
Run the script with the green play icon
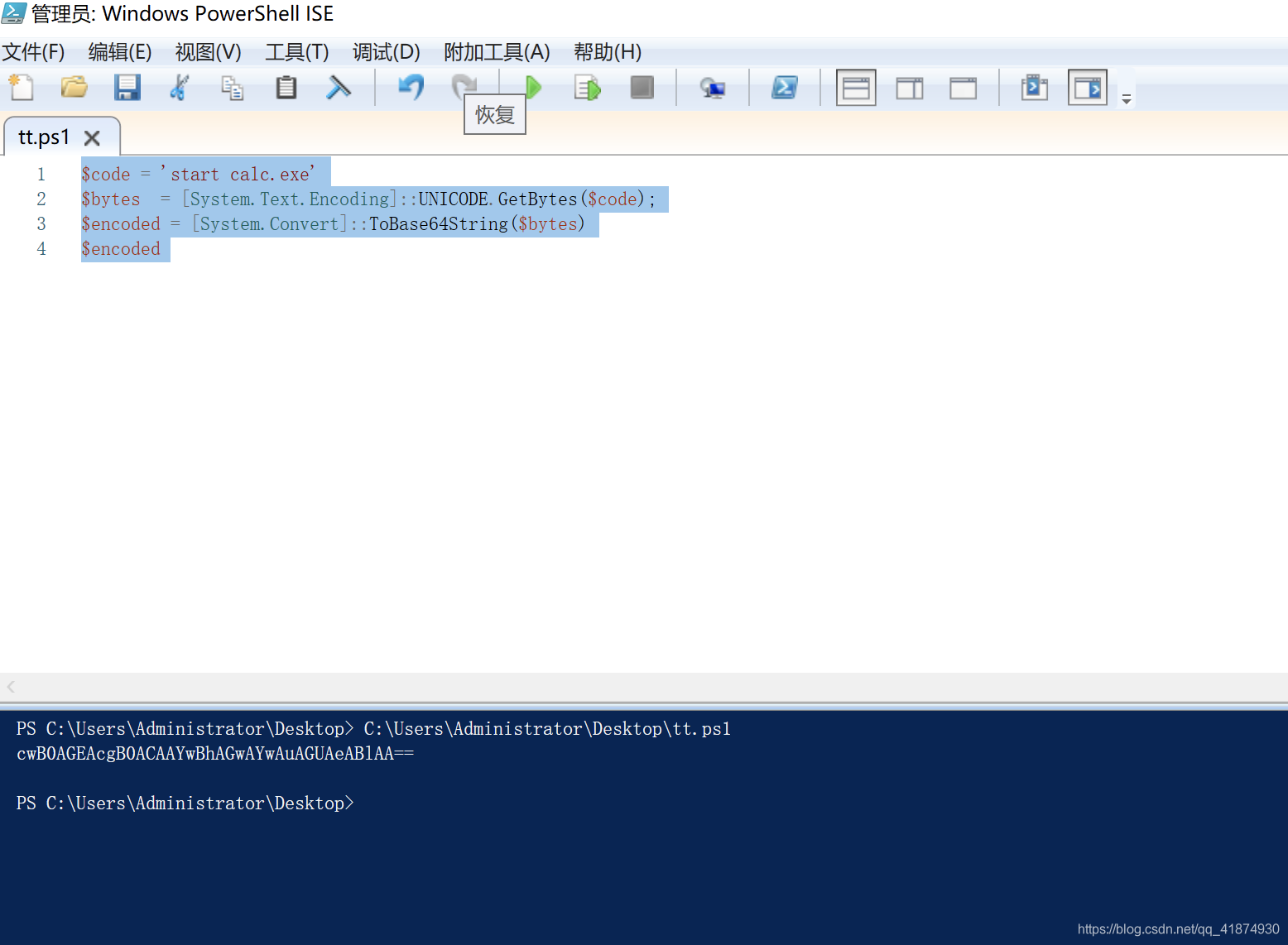[x=534, y=88]
